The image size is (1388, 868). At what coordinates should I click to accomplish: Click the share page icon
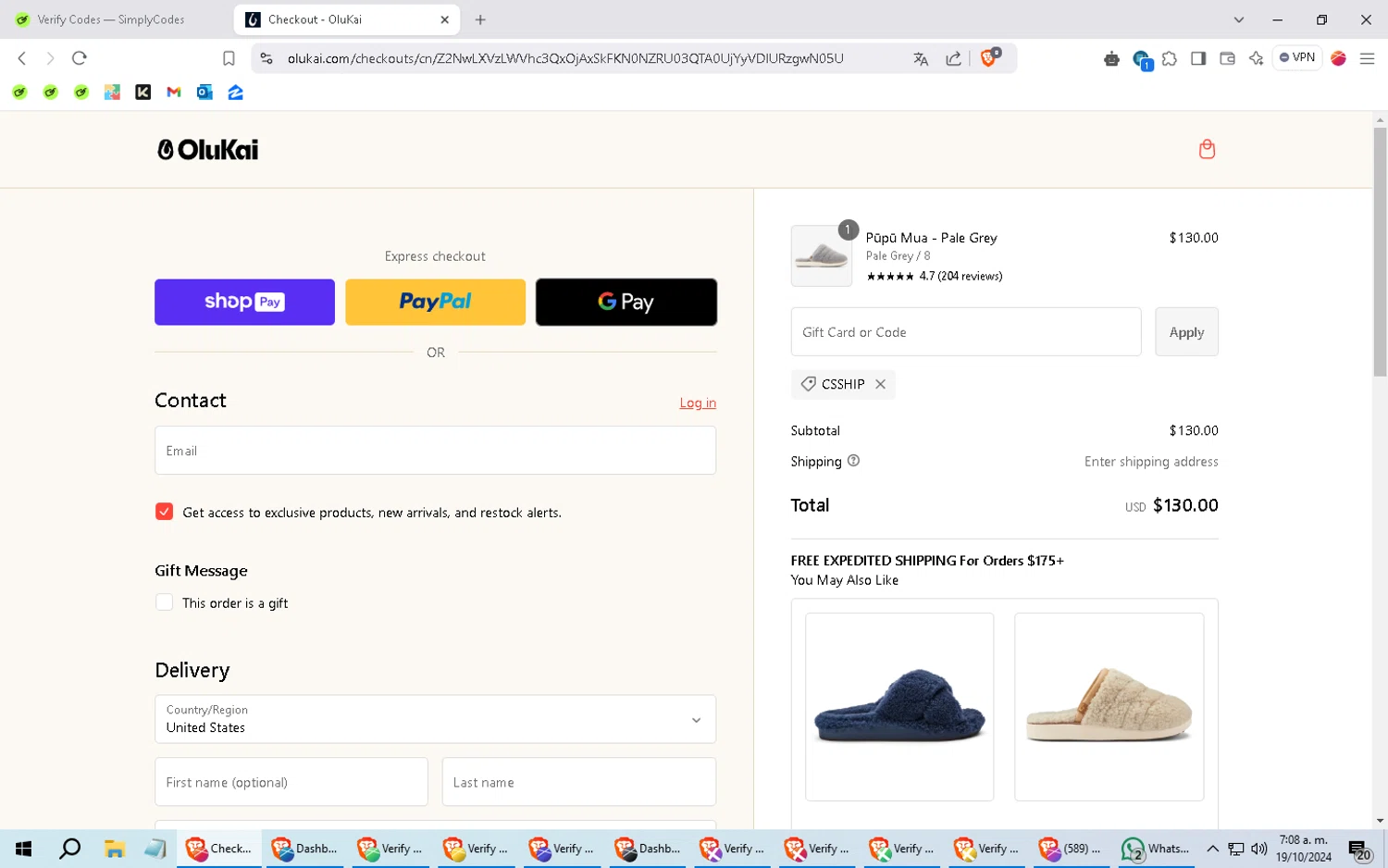click(x=953, y=58)
